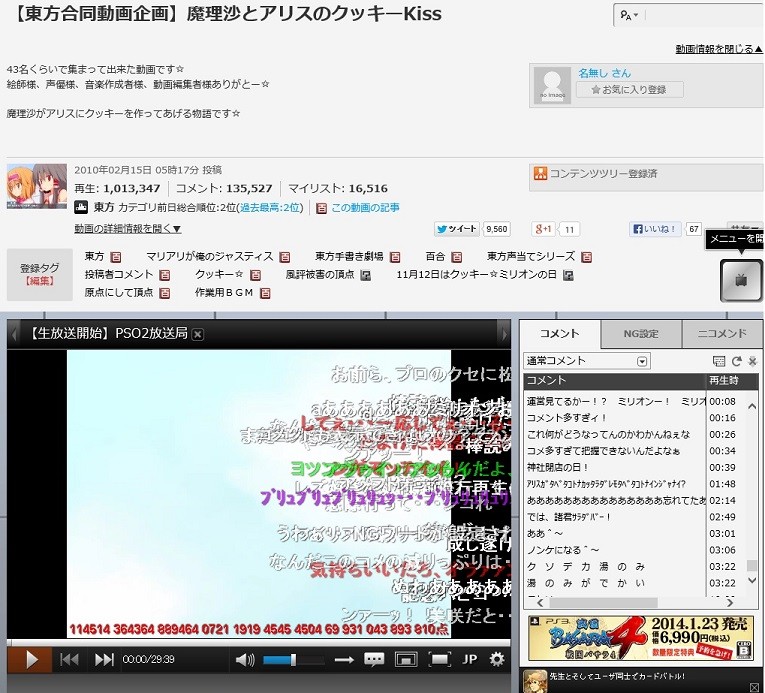The image size is (765, 693).
Task: Toggle comment display speech bubble icon
Action: pos(374,660)
